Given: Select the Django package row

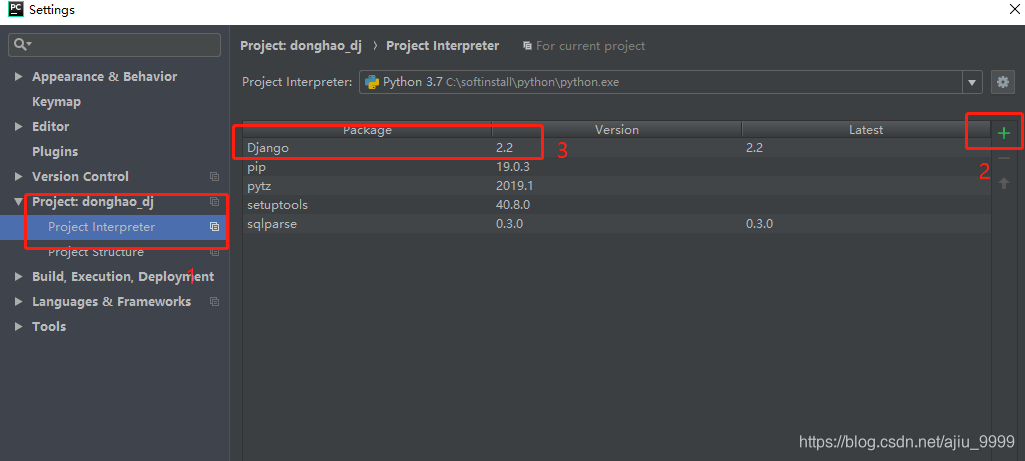Looking at the screenshot, I should click(x=617, y=148).
